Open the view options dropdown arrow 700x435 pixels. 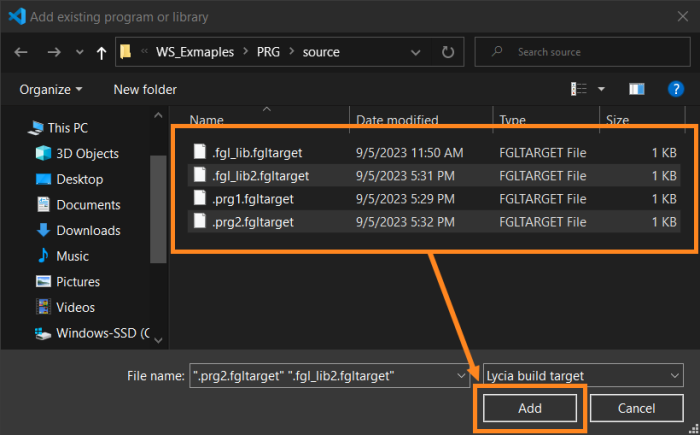601,89
